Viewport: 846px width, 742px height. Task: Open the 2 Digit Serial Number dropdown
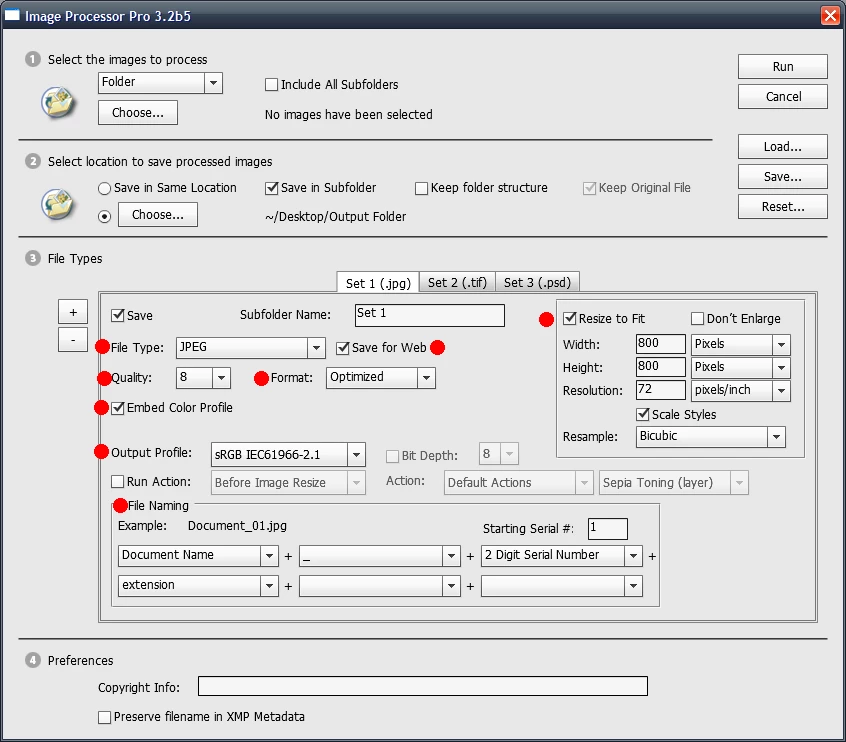(562, 555)
